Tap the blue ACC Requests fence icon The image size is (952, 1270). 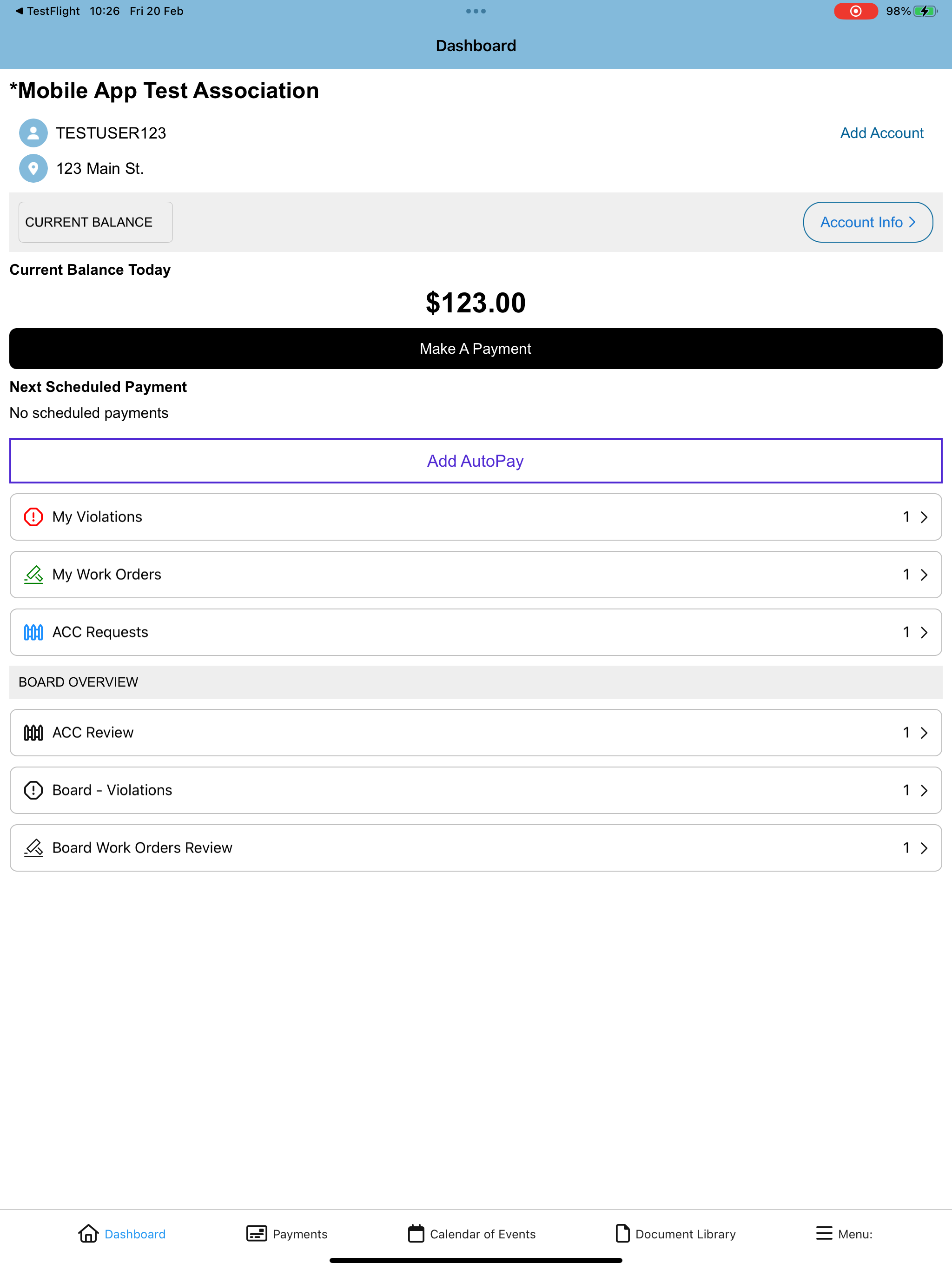(33, 632)
